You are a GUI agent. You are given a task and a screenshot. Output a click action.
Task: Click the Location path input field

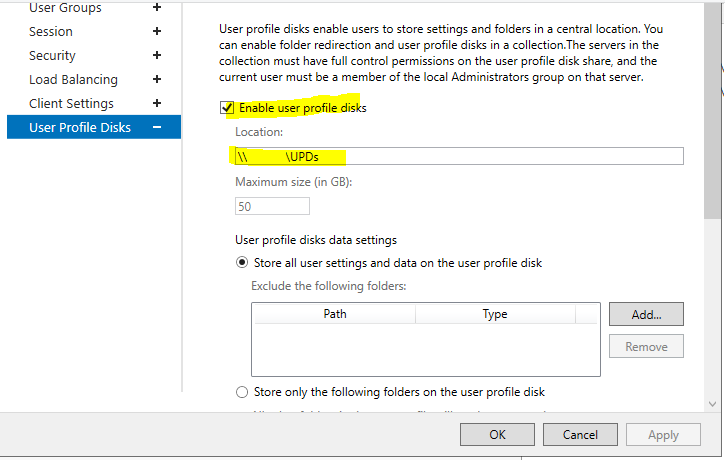458,156
